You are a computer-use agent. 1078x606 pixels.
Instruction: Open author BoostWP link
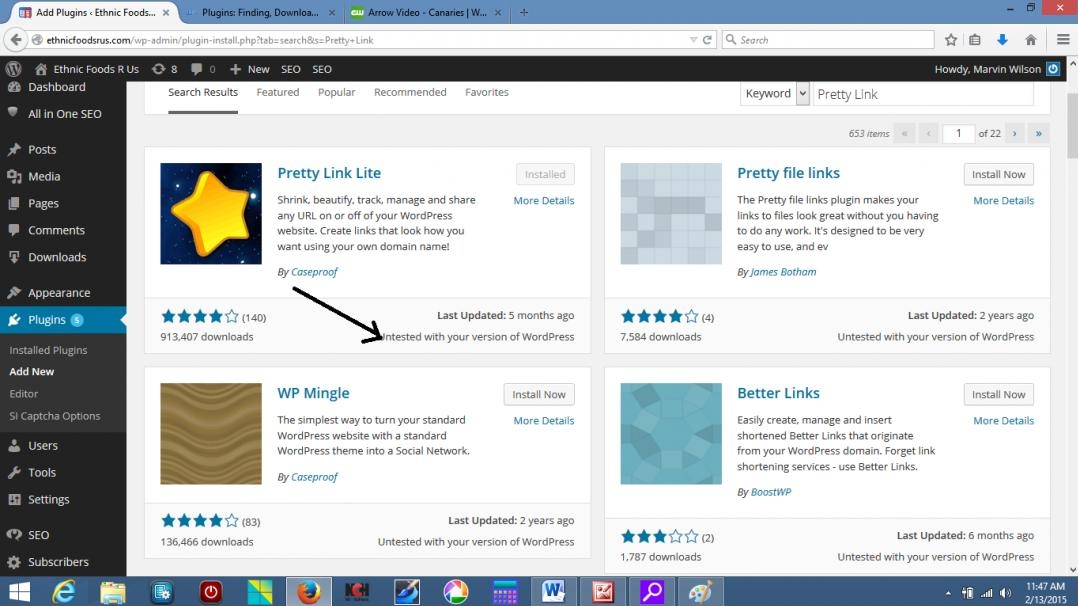tap(771, 492)
